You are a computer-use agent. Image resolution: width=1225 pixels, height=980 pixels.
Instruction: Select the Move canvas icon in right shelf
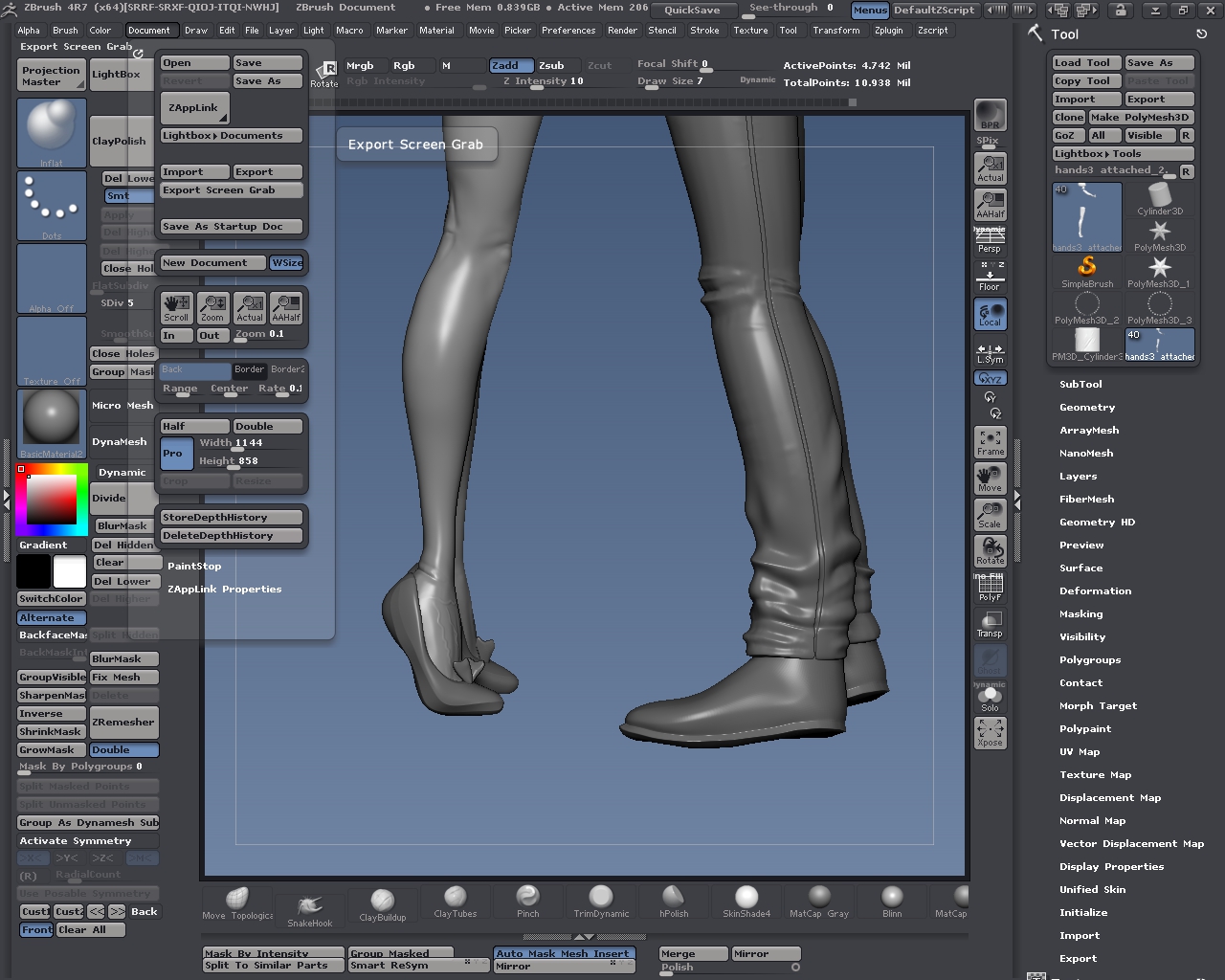tap(990, 479)
